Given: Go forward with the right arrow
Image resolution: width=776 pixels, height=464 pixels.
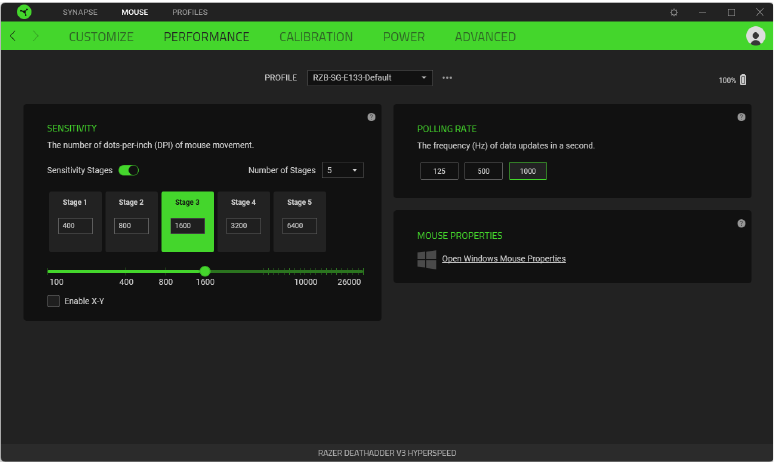Looking at the screenshot, I should point(35,36).
